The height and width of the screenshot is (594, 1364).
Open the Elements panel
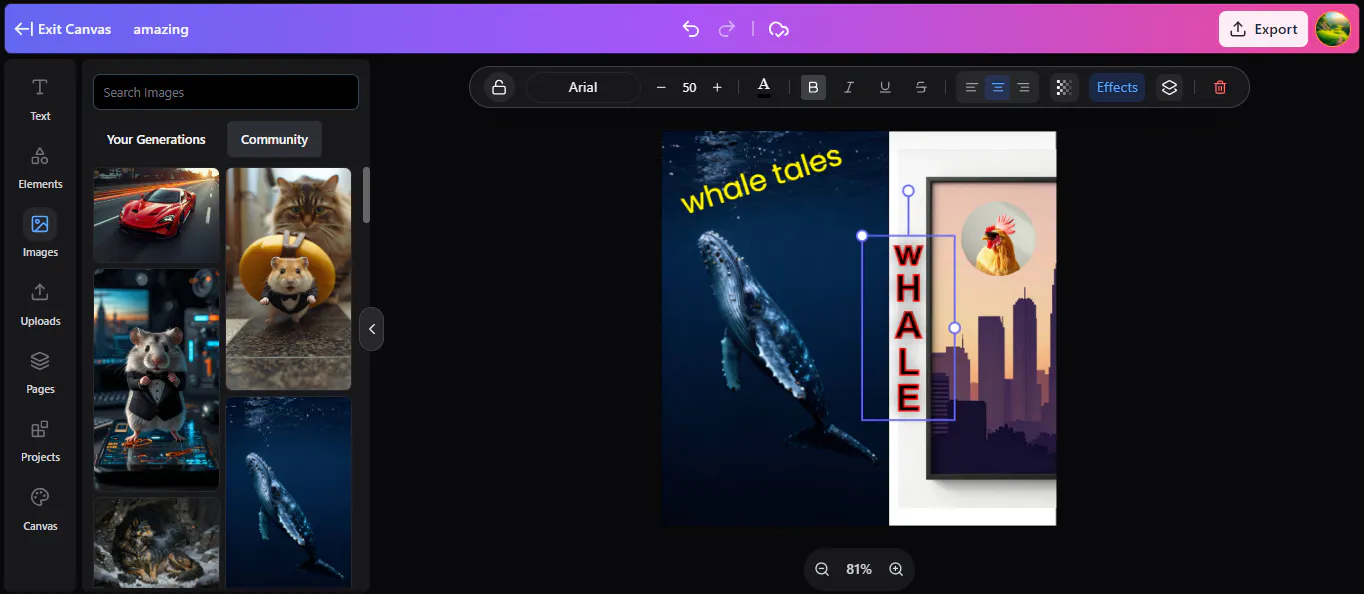[40, 167]
